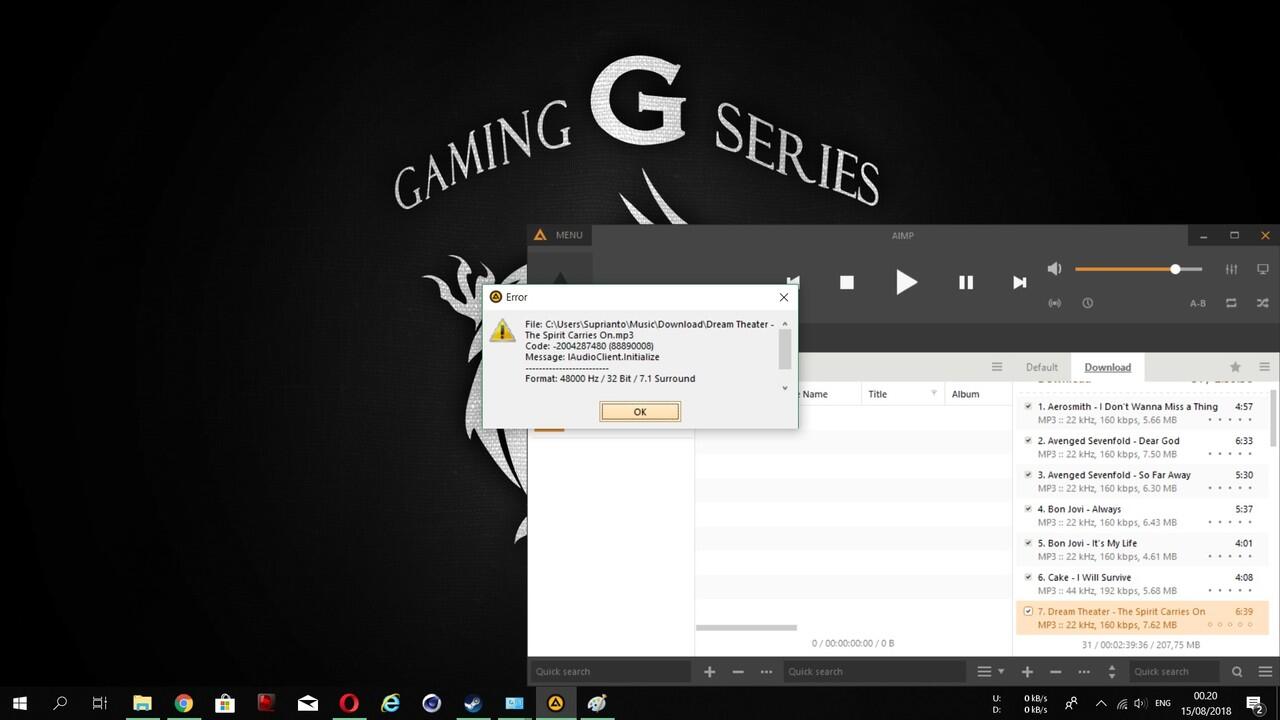Remove files from playlist with minus icon
Screen dimensions: 1280x720
pyautogui.click(x=1055, y=672)
